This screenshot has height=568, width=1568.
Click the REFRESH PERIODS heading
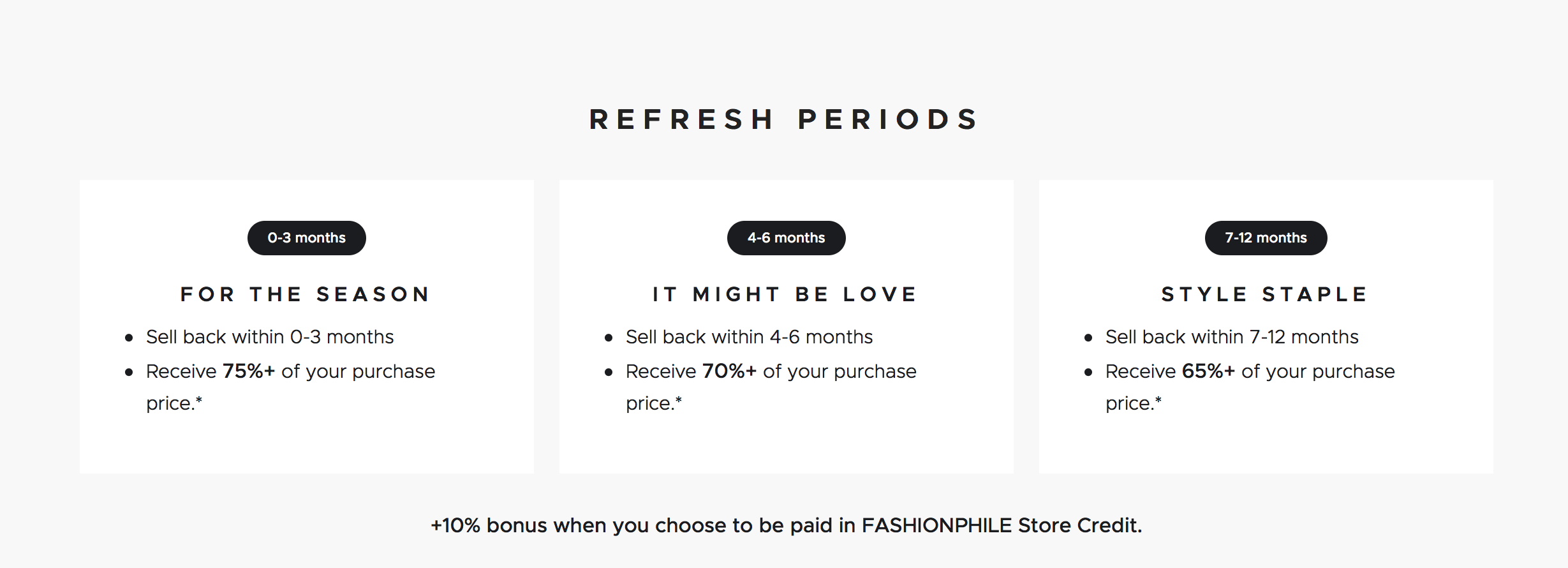784,119
